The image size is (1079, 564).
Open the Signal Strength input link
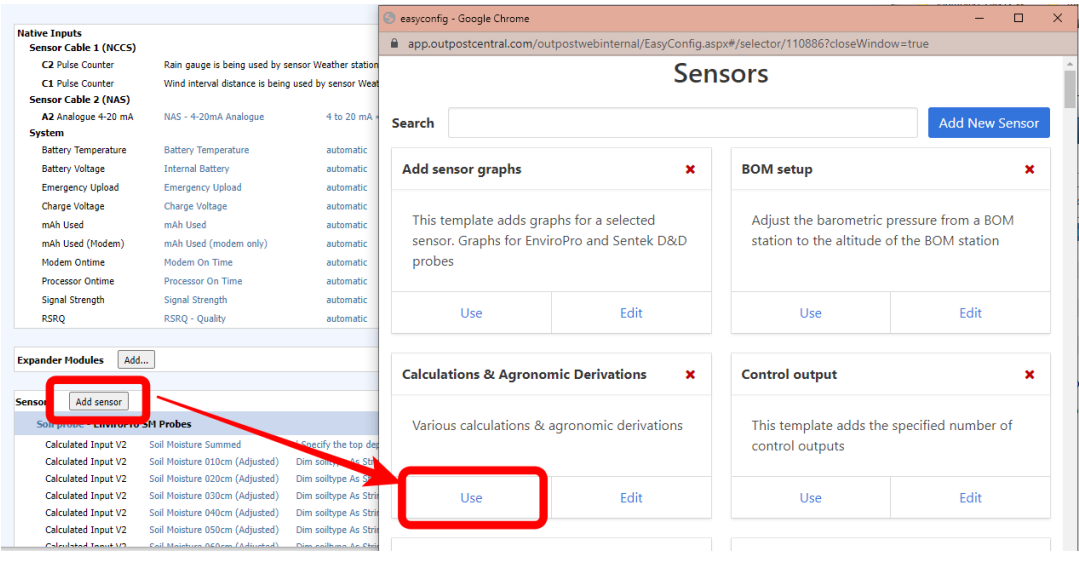(x=195, y=300)
